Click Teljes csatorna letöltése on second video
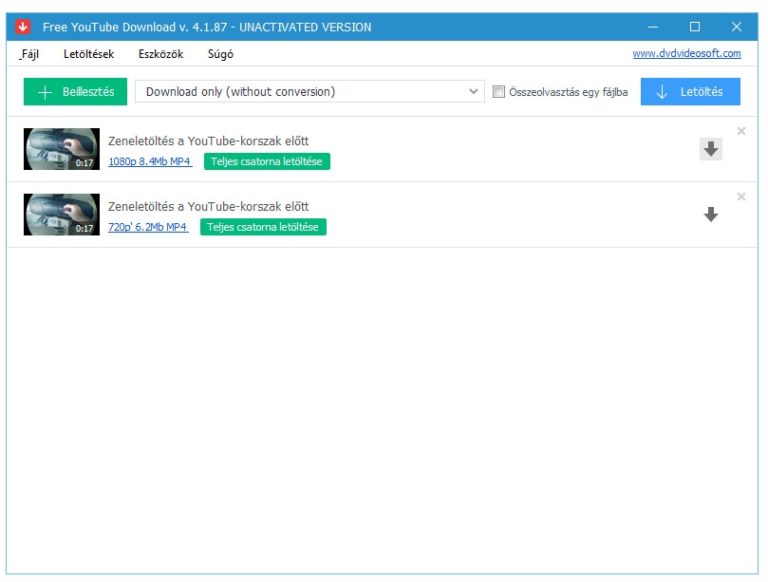Viewport: 768px width, 582px height. pyautogui.click(x=263, y=227)
